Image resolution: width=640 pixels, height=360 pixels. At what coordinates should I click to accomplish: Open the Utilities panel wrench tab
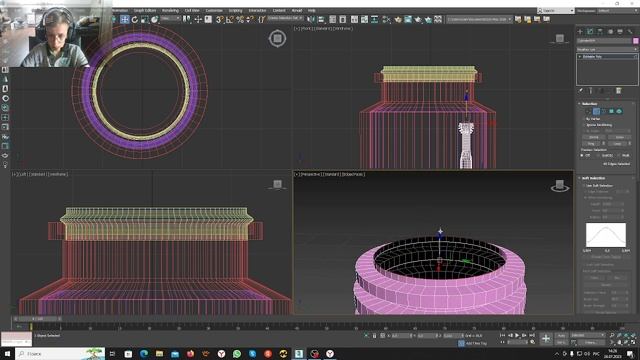coord(630,31)
